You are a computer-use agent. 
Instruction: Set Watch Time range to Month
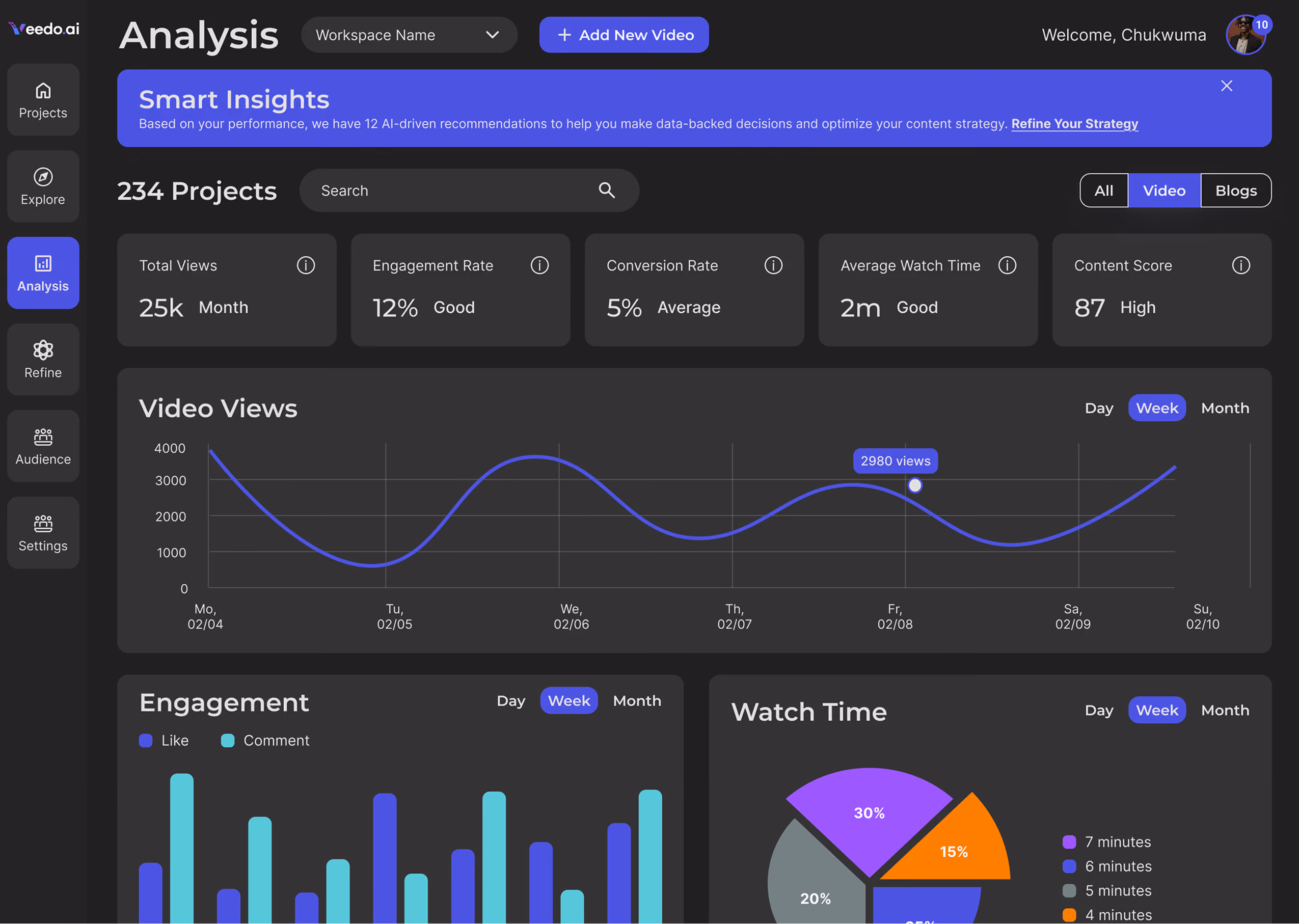(1225, 710)
